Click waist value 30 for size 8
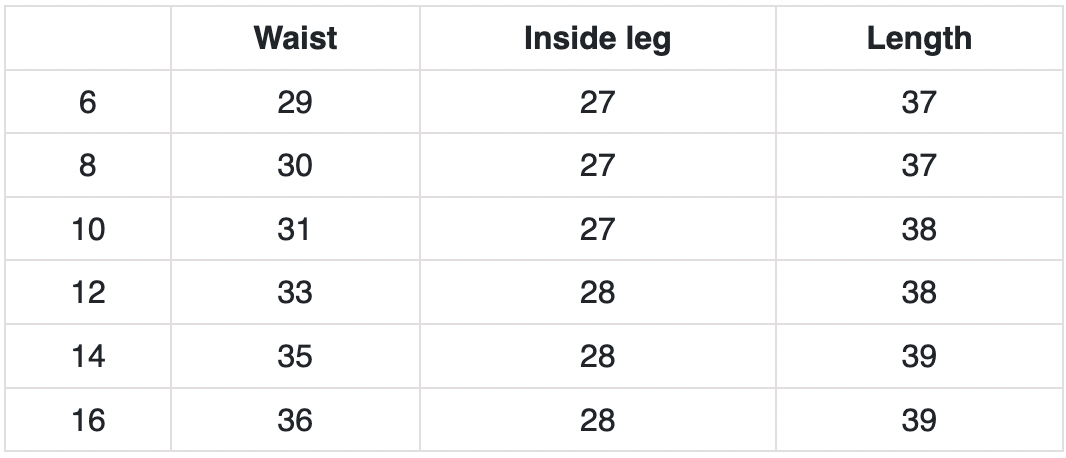This screenshot has height=458, width=1066. pos(295,165)
